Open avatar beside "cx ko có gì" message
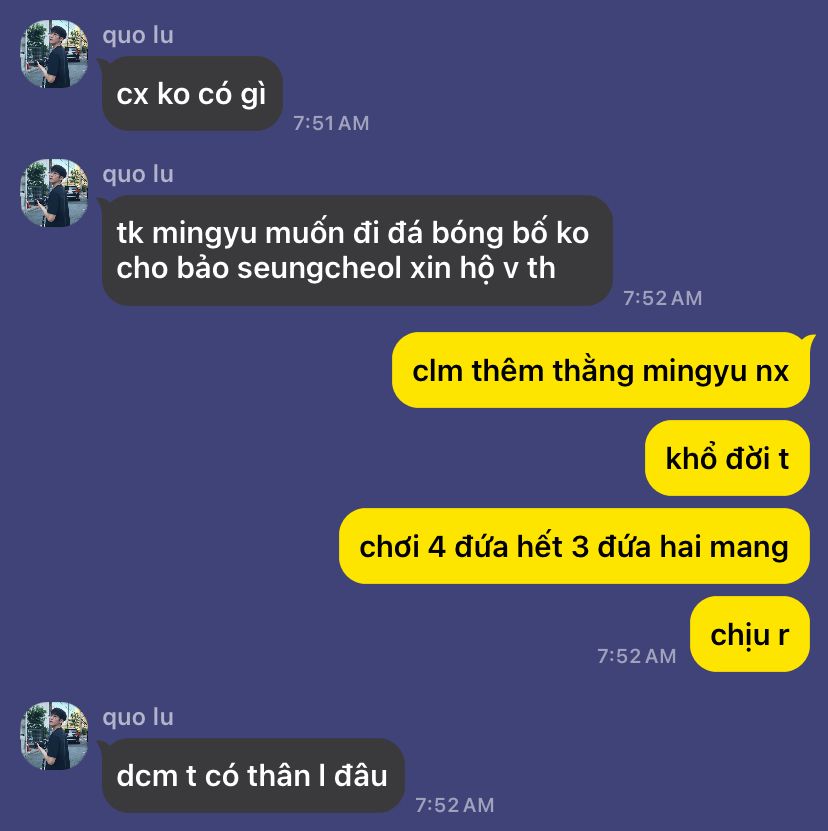 54,54
